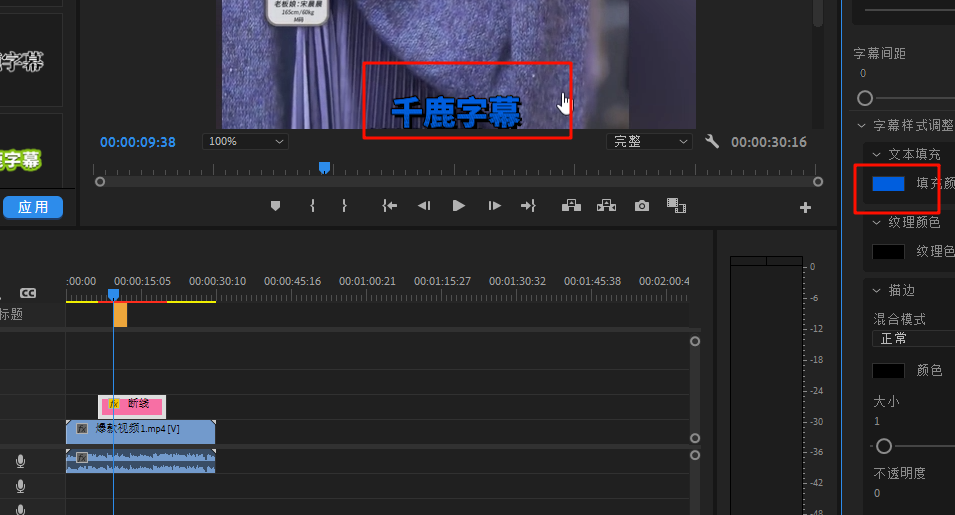Screen dimensions: 955x515
Task: Click the Mark In bracket icon
Action: point(312,206)
